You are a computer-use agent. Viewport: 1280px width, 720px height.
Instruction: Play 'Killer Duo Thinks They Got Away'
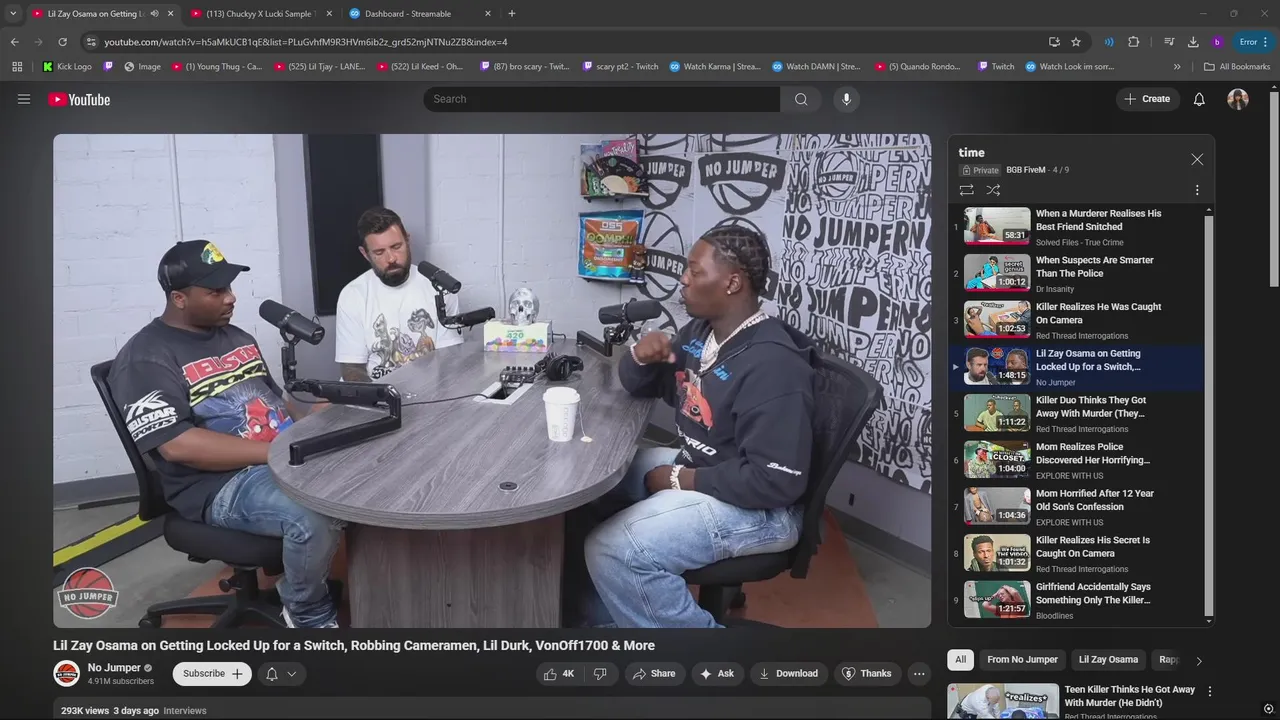(x=1078, y=414)
